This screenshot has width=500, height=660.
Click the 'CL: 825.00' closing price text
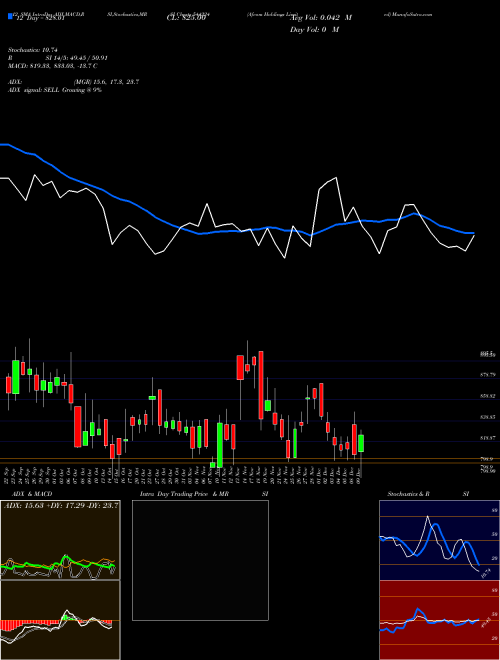tap(186, 18)
